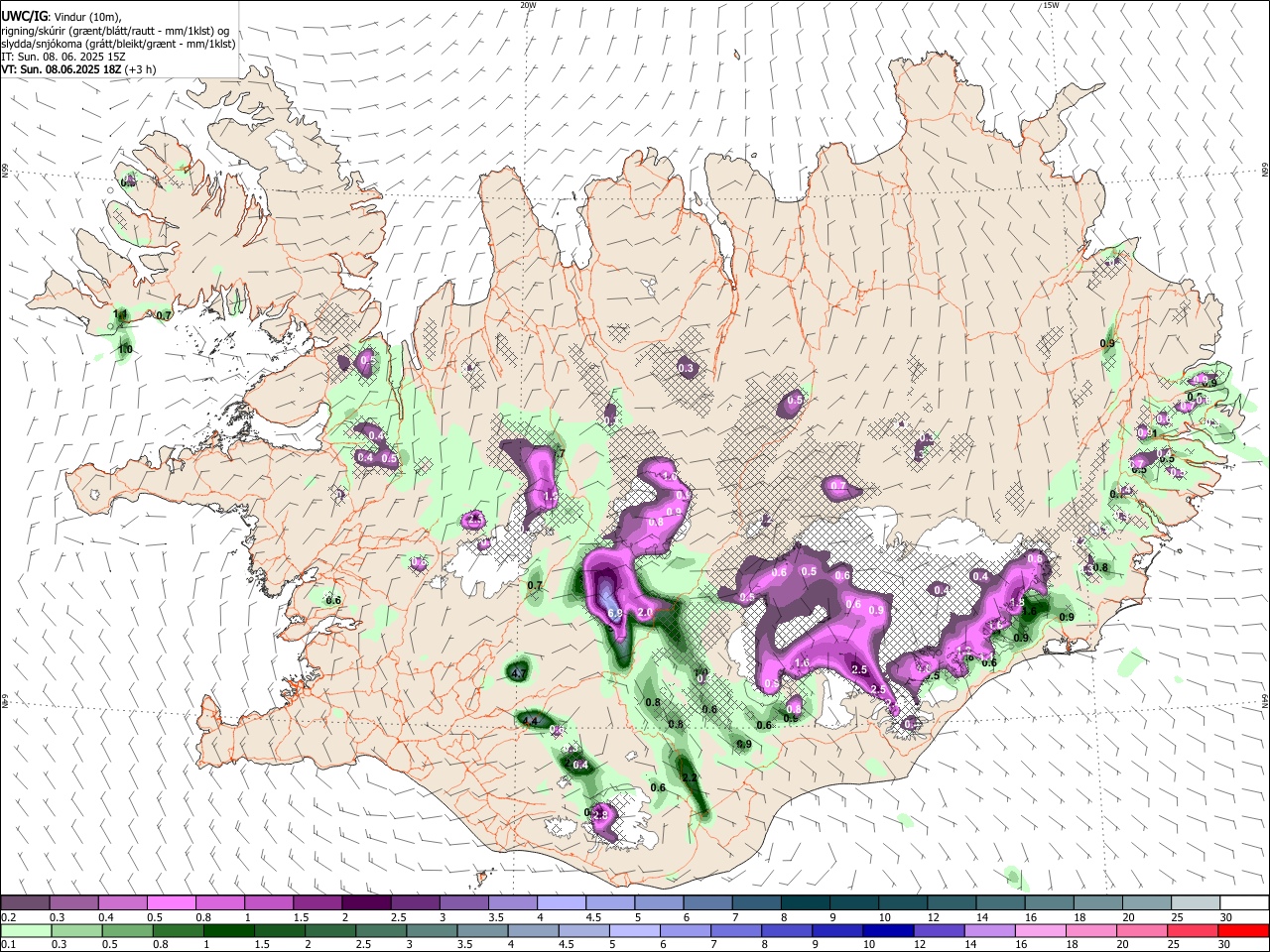Select the 'rigning/skúrir' legend description line
This screenshot has width=1270, height=952.
pyautogui.click(x=114, y=31)
